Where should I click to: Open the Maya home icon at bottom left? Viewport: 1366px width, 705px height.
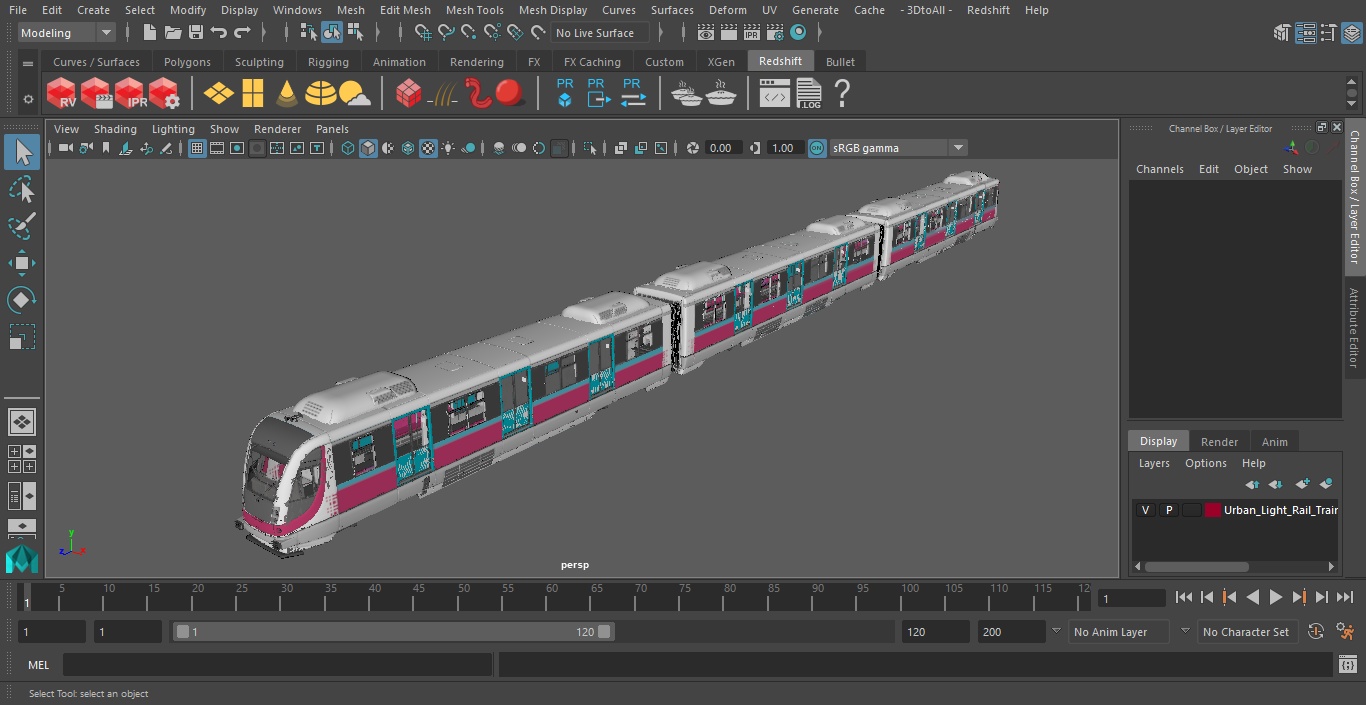[22, 558]
